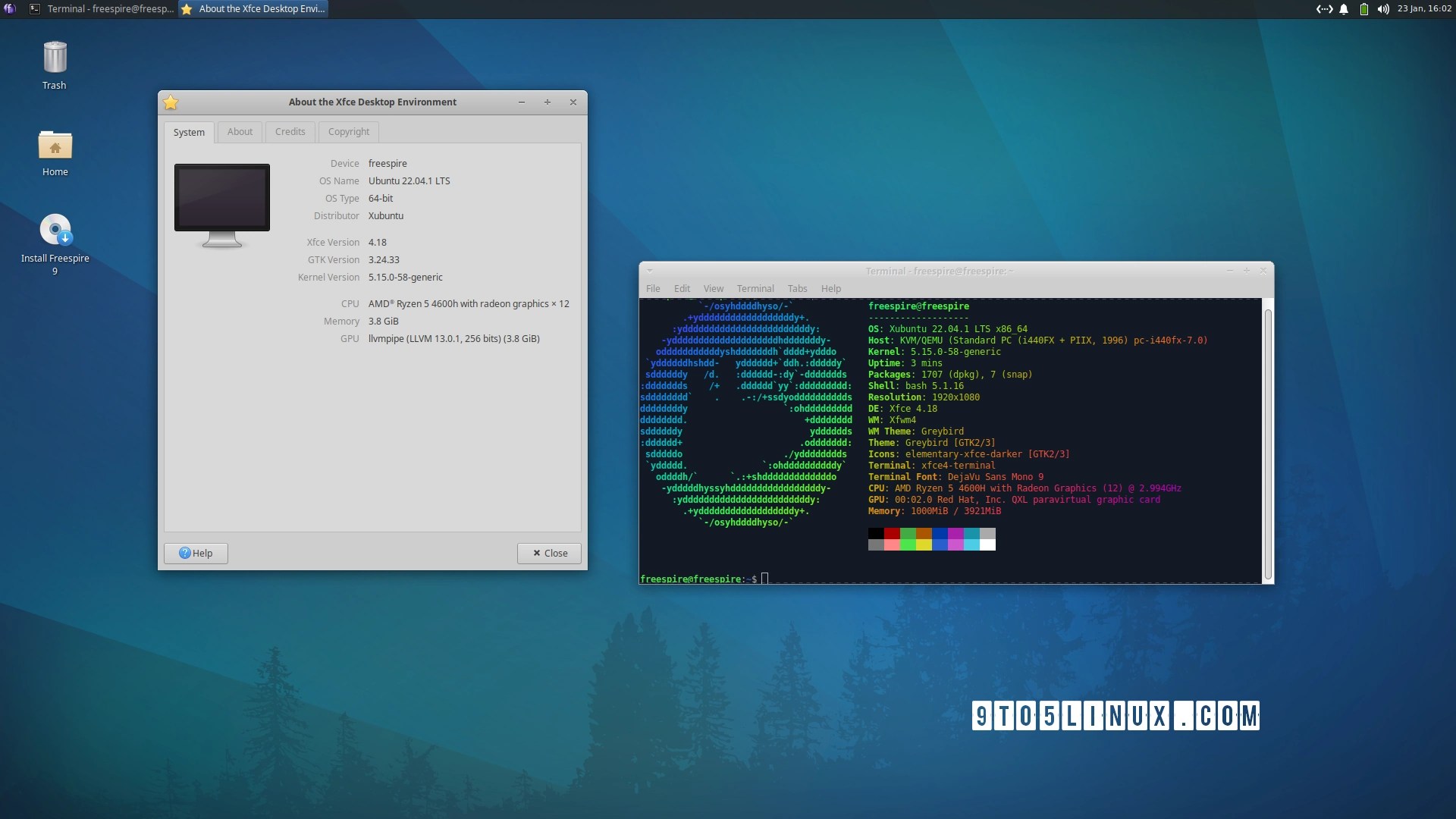1456x819 pixels.
Task: Click the clock showing 23 Jan, 16:02
Action: pos(1424,9)
